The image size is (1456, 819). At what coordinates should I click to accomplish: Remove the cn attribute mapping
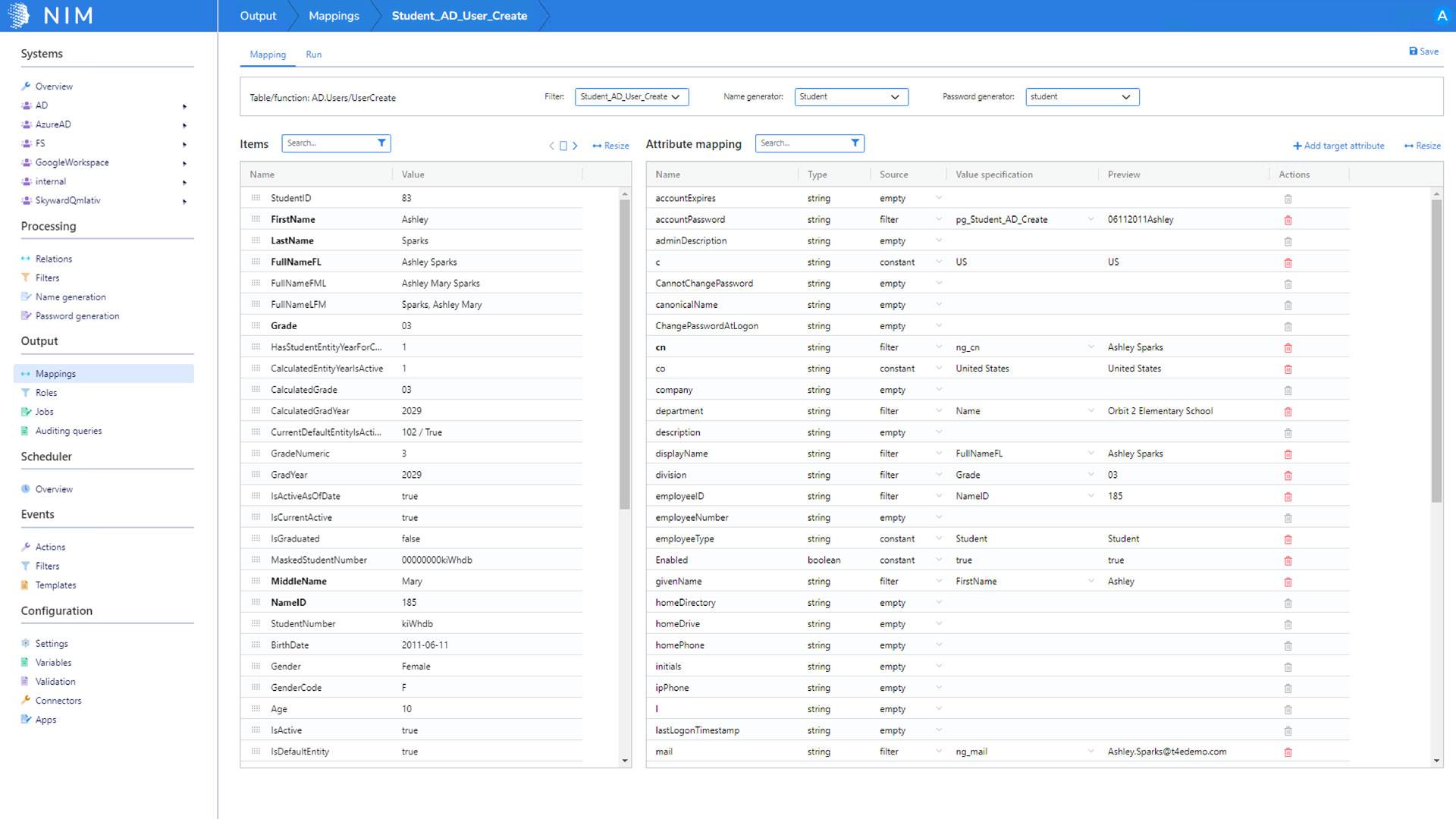pos(1288,347)
